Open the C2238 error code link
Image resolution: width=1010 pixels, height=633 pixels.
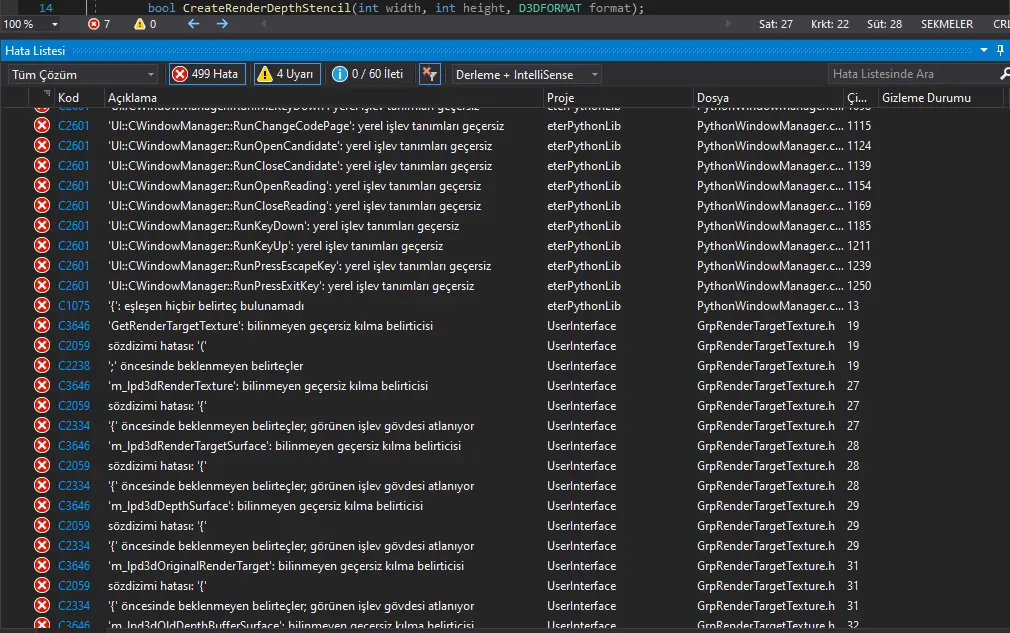pos(73,366)
